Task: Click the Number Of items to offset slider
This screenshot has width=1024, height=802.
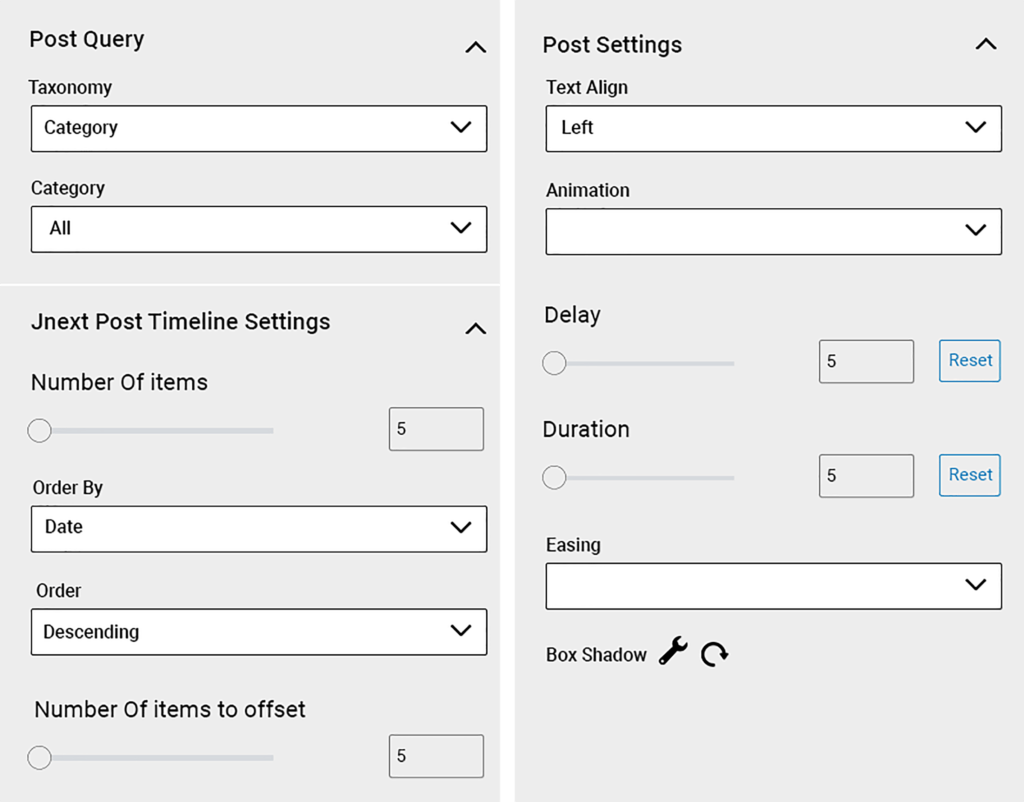Action: pos(150,758)
